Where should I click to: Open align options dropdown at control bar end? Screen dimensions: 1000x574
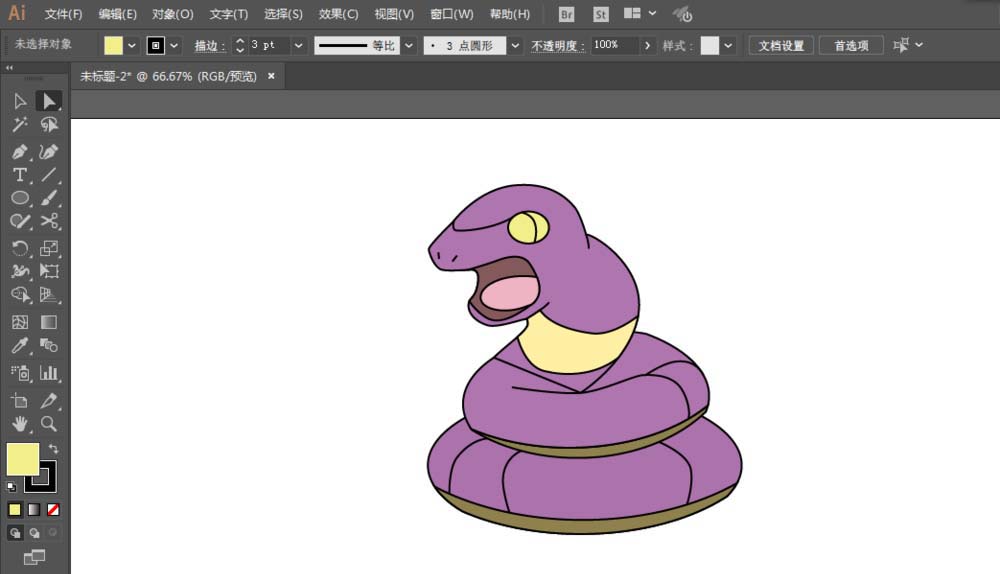coord(919,45)
